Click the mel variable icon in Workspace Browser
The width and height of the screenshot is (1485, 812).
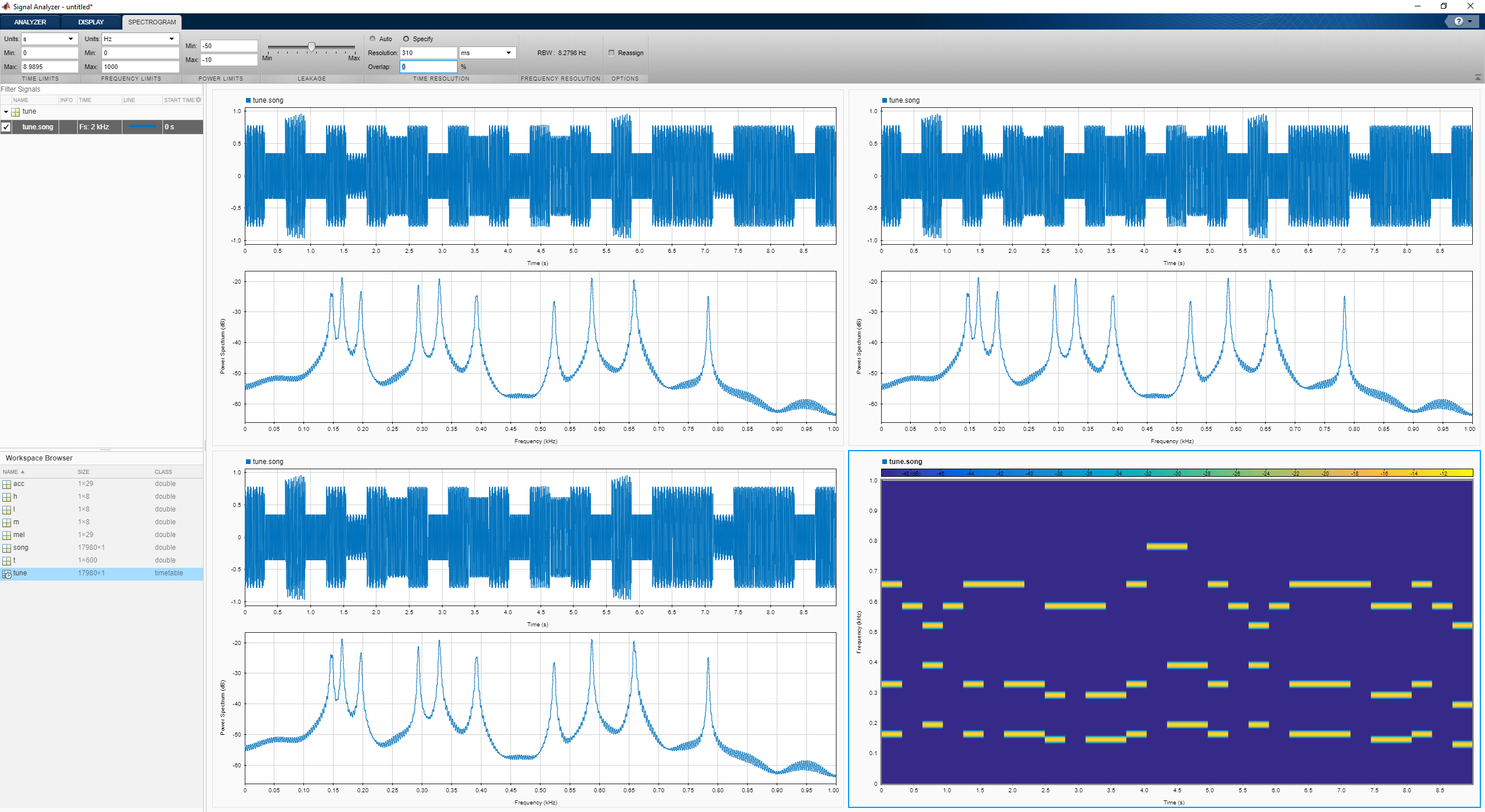click(7, 535)
